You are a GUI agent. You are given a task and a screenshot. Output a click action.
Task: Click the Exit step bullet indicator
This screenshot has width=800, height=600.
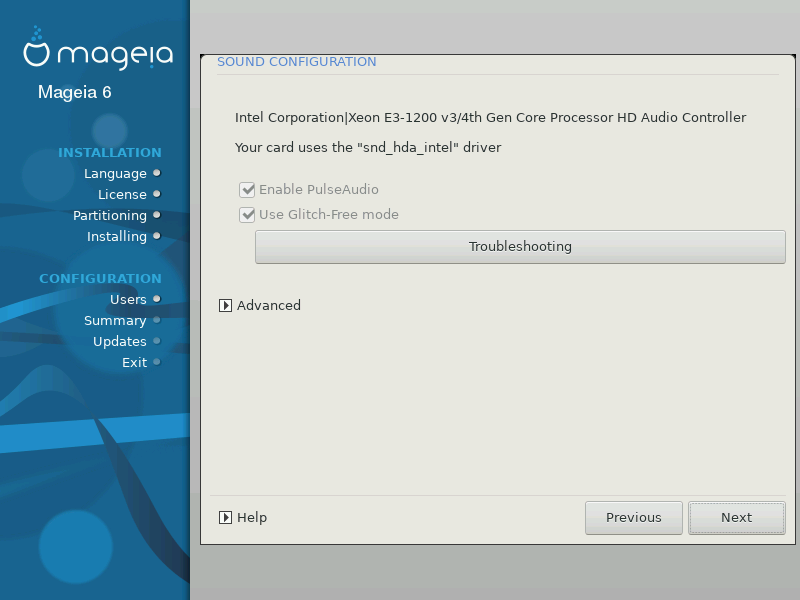click(157, 362)
